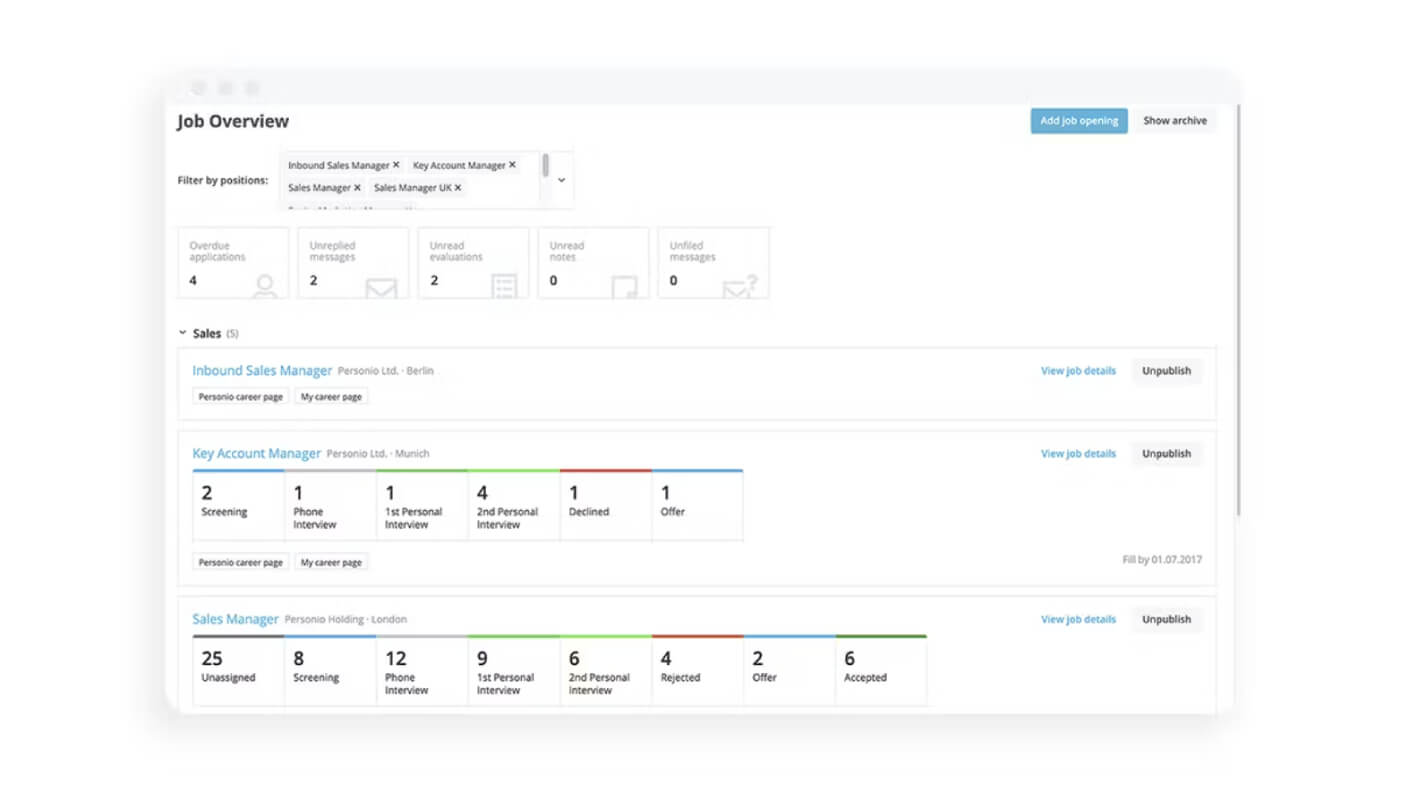1409x800 pixels.
Task: Add a new job opening
Action: click(x=1079, y=121)
